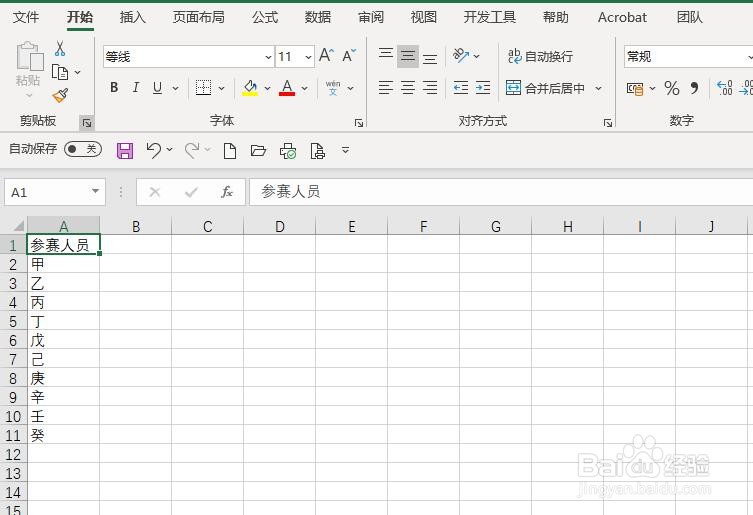
Task: Open the Name Box dropdown arrow
Action: [96, 192]
